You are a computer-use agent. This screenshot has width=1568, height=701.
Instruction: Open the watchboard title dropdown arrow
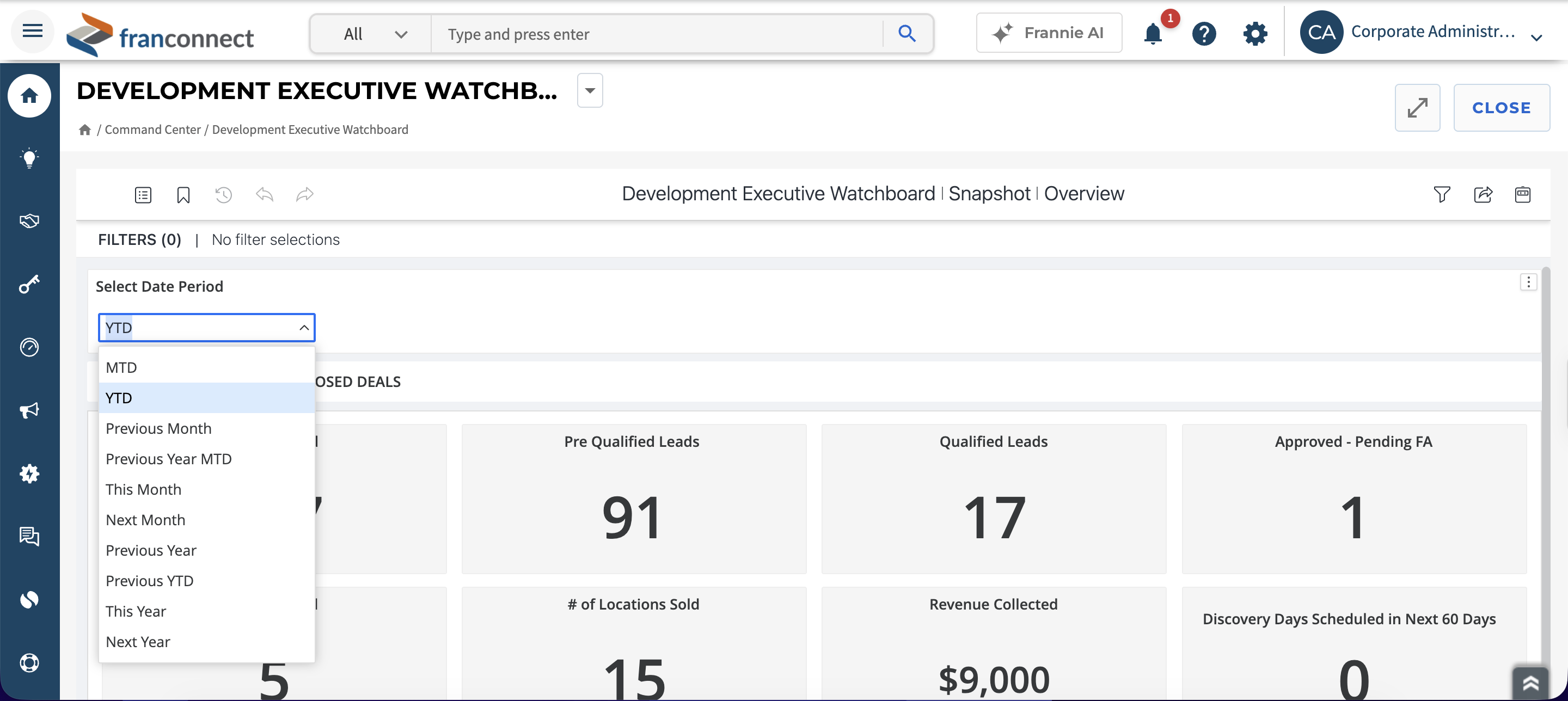tap(590, 91)
